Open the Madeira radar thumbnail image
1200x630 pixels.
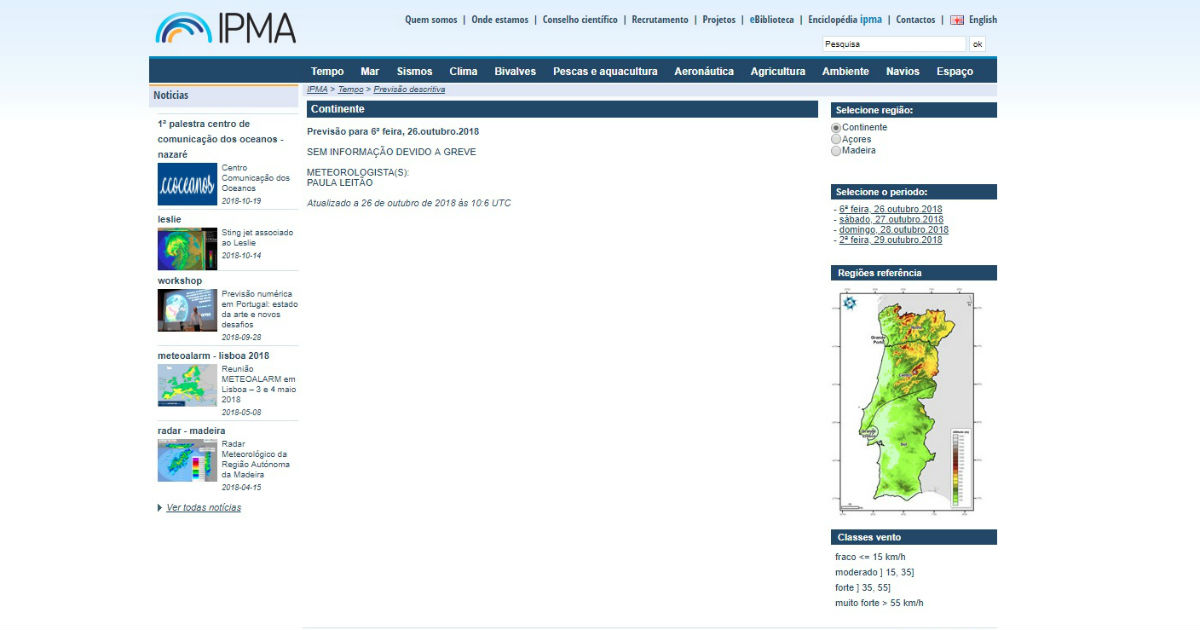click(187, 460)
